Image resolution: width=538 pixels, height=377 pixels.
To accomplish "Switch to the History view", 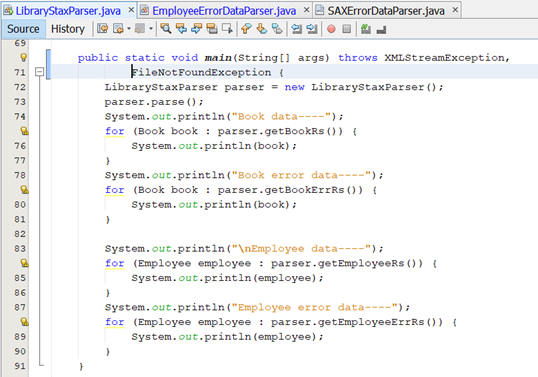I will tap(68, 29).
